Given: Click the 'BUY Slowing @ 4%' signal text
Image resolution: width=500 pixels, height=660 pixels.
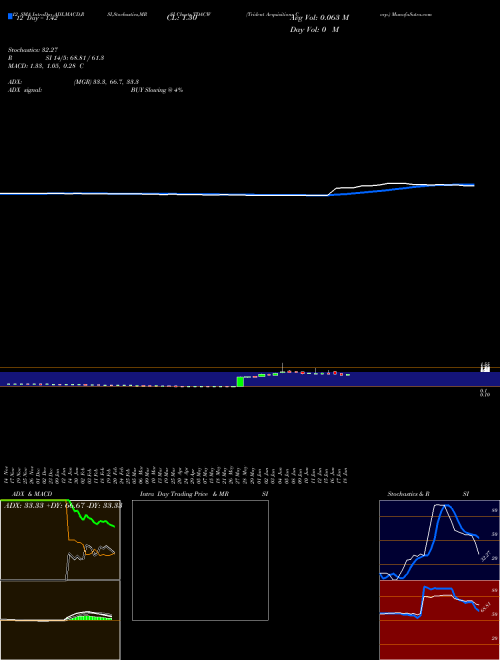Looking at the screenshot, I should click(x=157, y=90).
